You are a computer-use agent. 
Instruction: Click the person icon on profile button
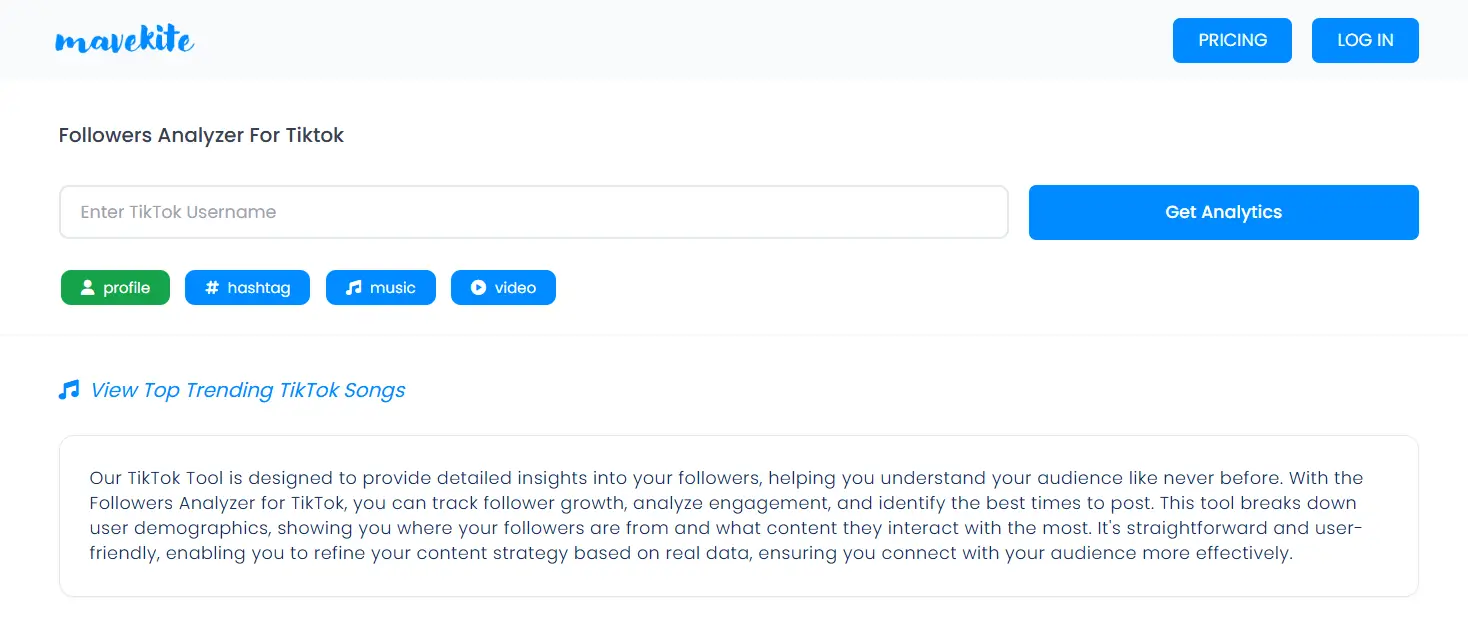[x=87, y=287]
